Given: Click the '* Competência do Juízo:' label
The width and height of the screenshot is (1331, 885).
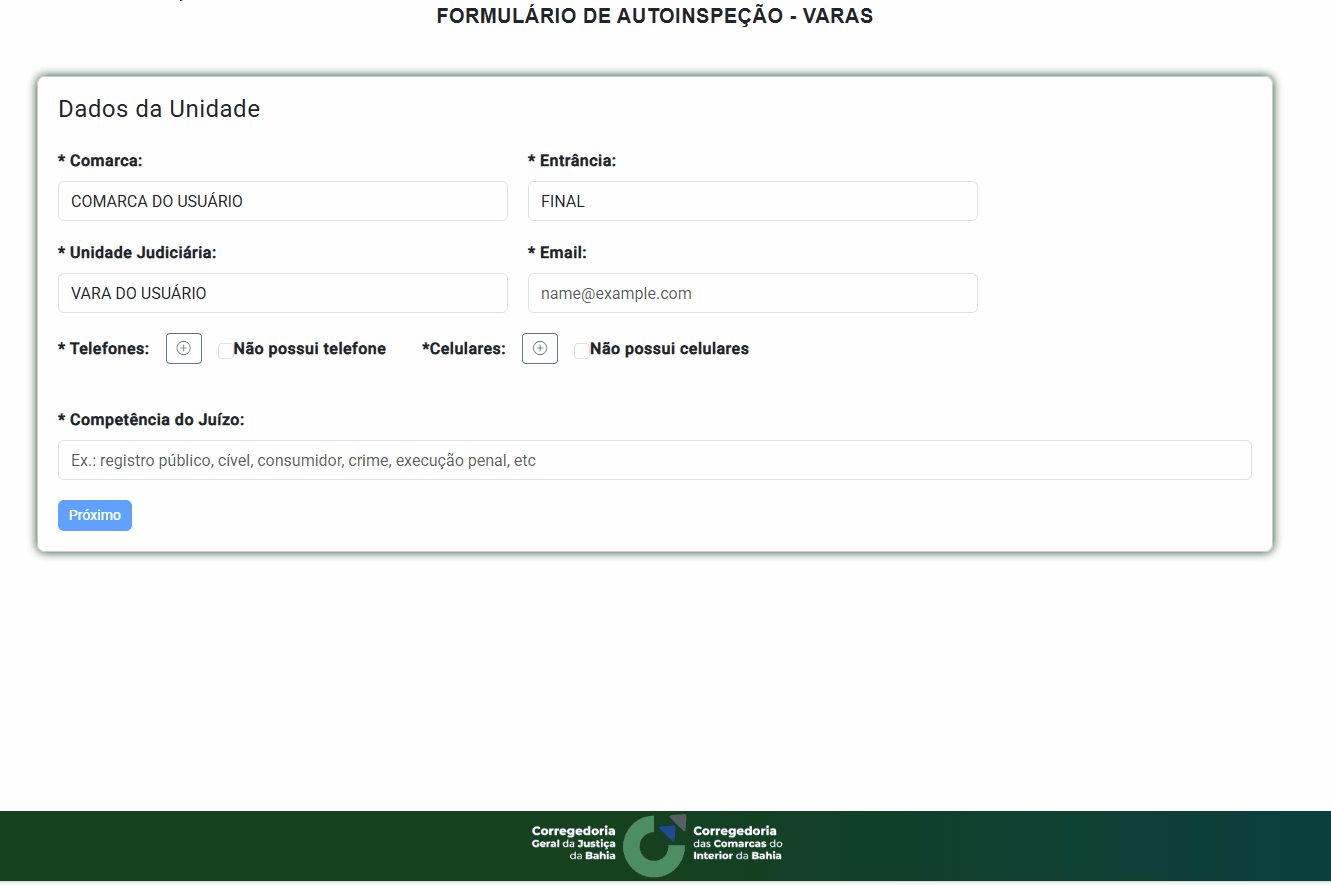Looking at the screenshot, I should click(x=151, y=419).
